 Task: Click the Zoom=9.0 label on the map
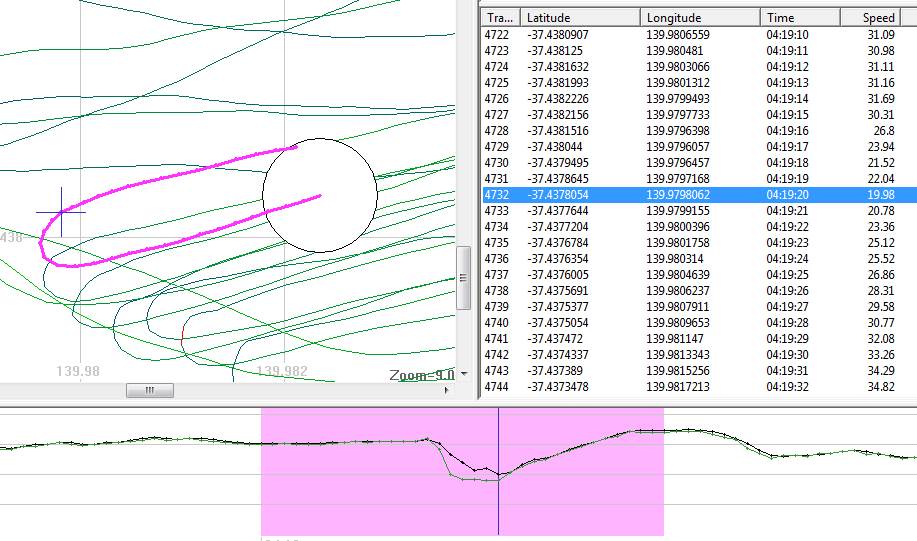pos(422,374)
